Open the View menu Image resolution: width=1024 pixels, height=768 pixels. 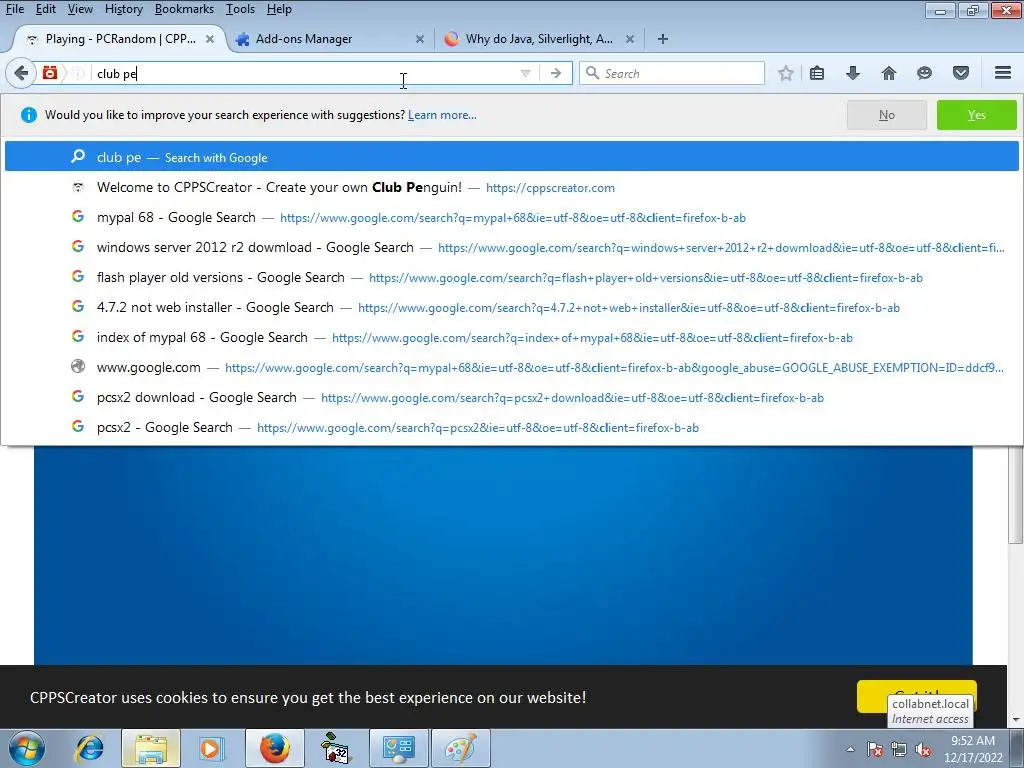tap(80, 9)
